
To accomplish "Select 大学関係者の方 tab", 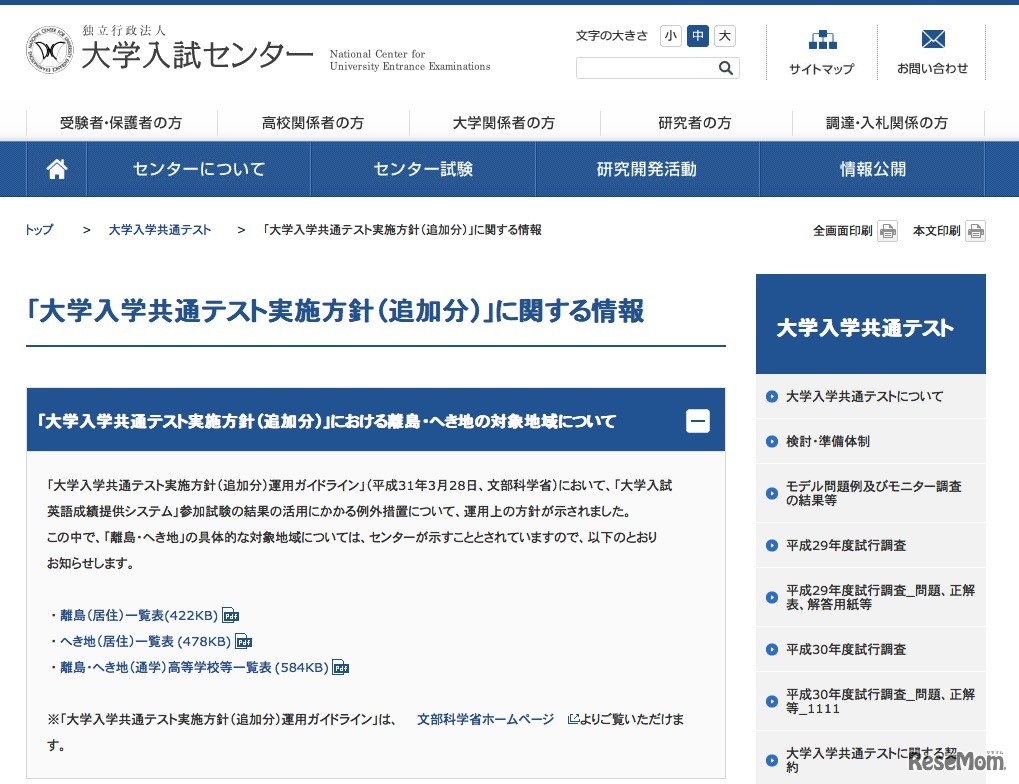I will tap(504, 122).
